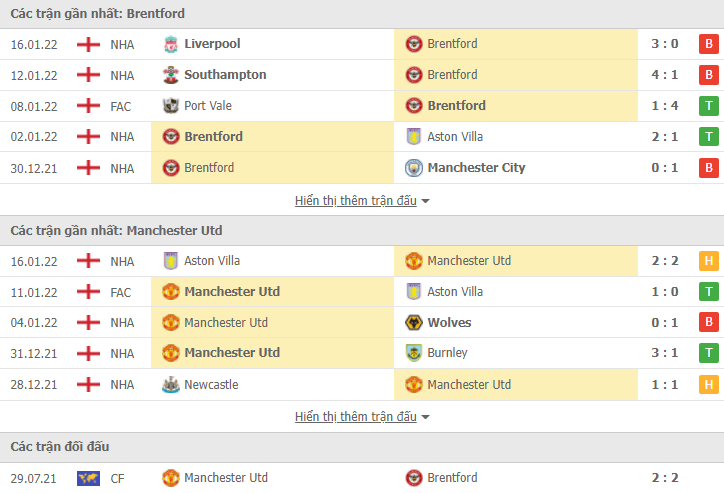
Task: Click the red B badge on Liverpool row
Action: coord(708,44)
